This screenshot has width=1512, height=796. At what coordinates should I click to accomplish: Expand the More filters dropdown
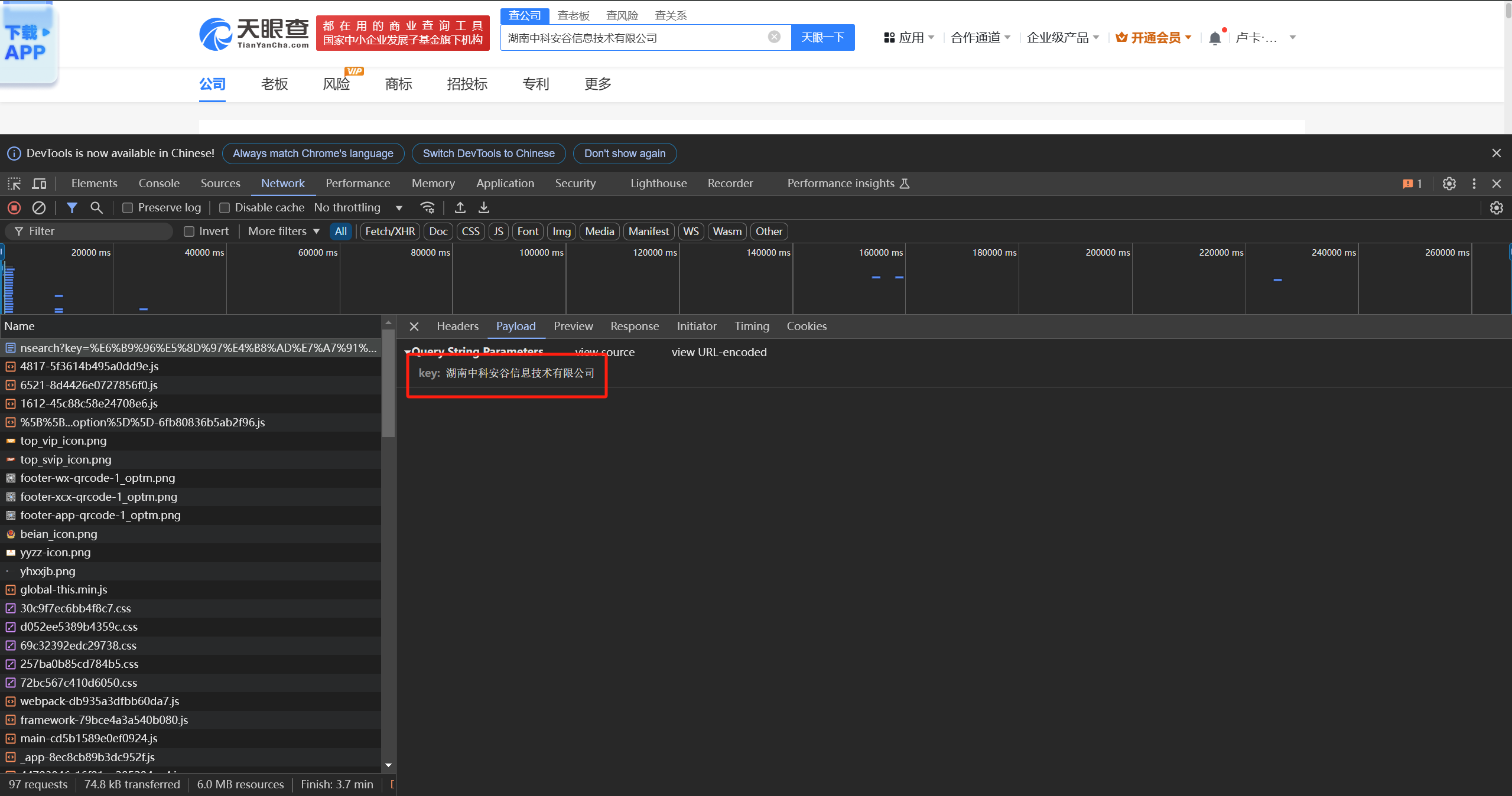coord(284,231)
